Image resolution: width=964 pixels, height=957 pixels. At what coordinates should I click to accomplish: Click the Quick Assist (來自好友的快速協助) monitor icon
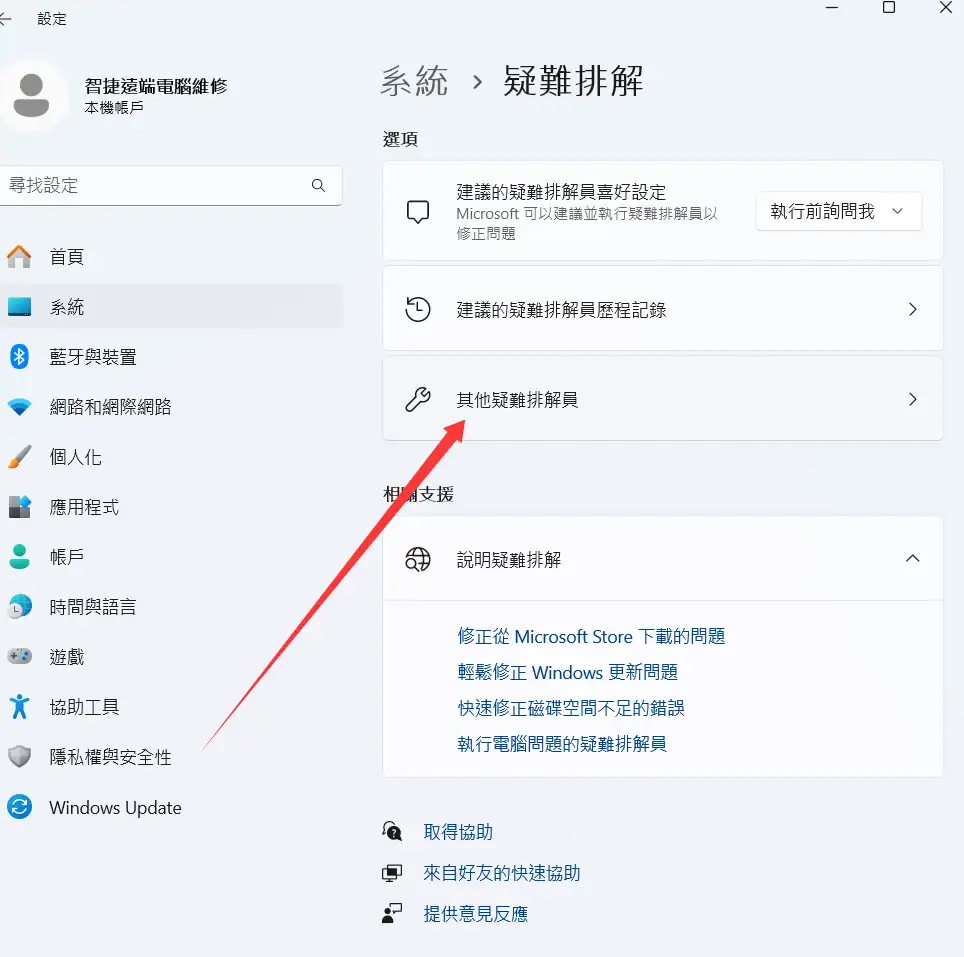(392, 873)
